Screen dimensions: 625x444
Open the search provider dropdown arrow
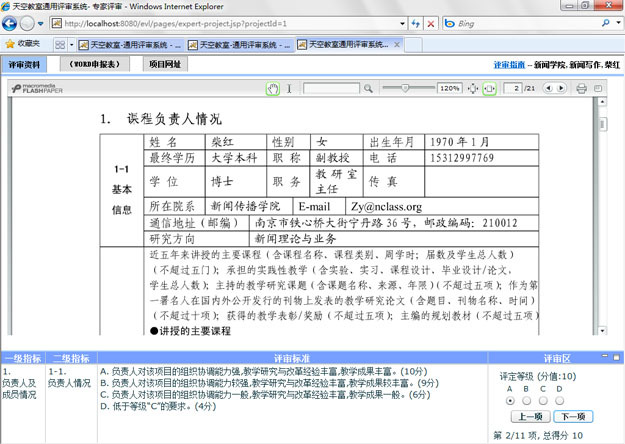pyautogui.click(x=618, y=23)
